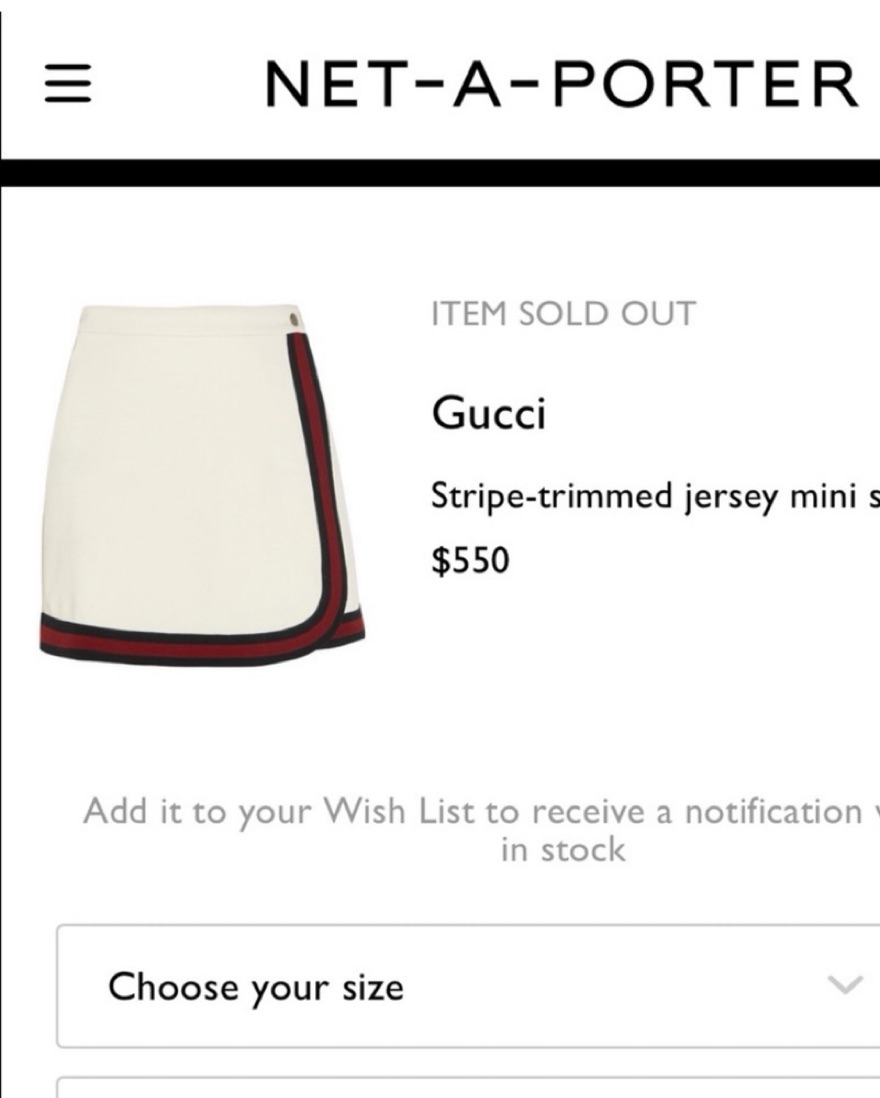Screen dimensions: 880x1098
Task: Click the ITEM SOLD OUT label
Action: pyautogui.click(x=563, y=314)
